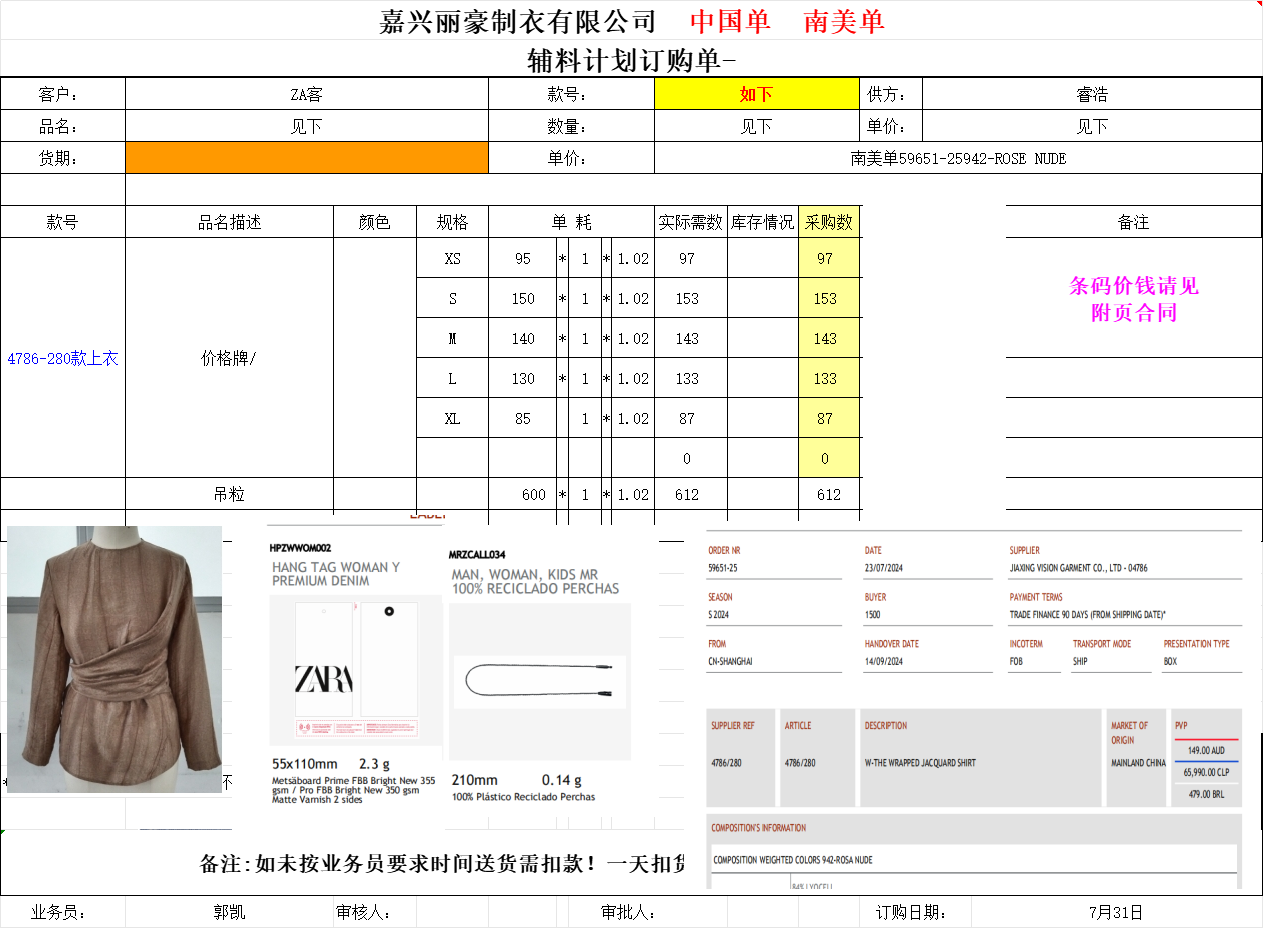This screenshot has height=928, width=1263.
Task: Select the order date cell 7月31日
Action: (1115, 912)
